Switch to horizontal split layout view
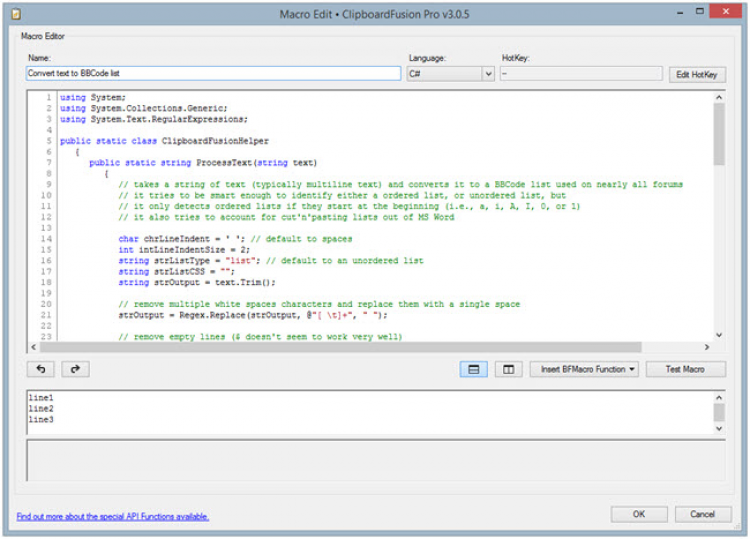750x539 pixels. pyautogui.click(x=474, y=369)
